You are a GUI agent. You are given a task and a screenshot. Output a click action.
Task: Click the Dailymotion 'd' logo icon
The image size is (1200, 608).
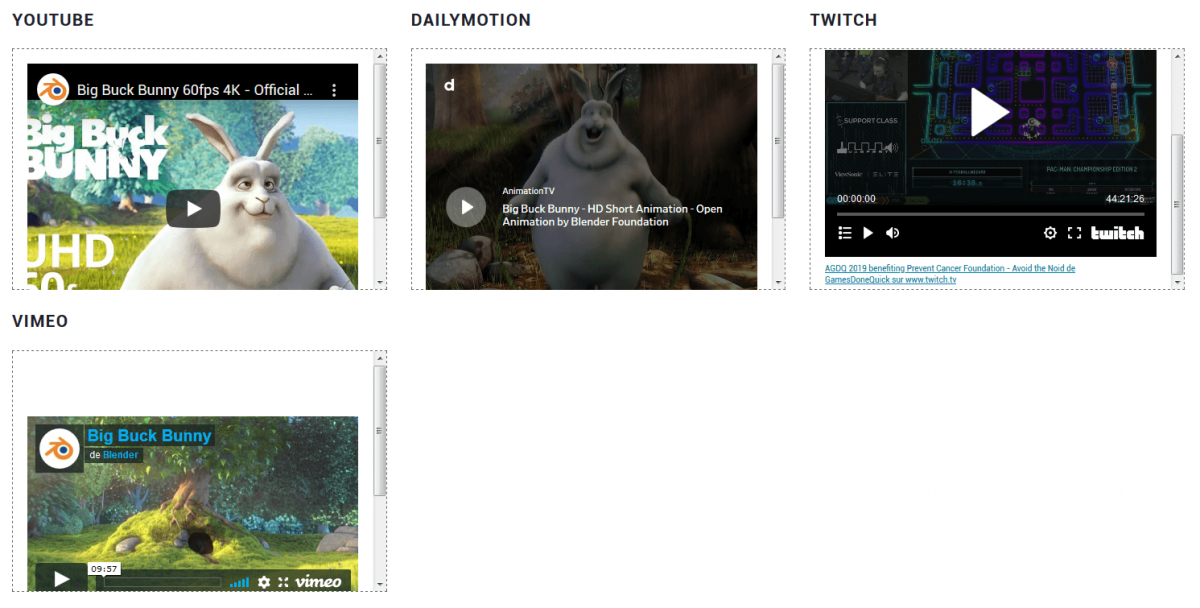449,85
